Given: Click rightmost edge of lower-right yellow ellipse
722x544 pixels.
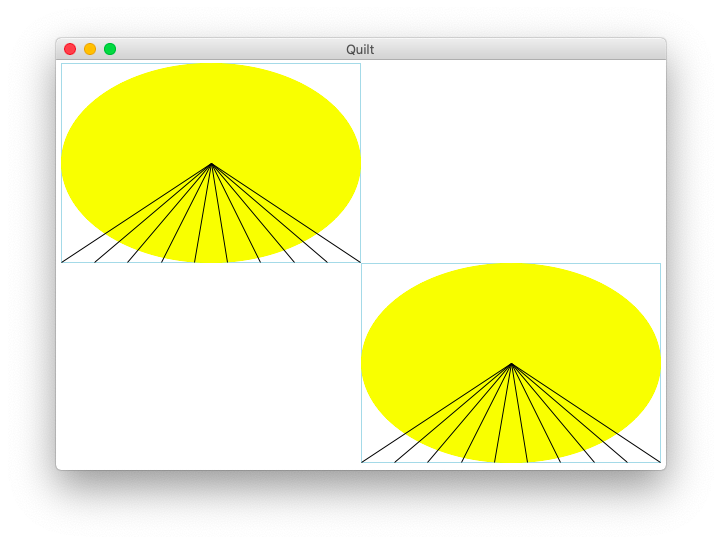Looking at the screenshot, I should [x=659, y=363].
